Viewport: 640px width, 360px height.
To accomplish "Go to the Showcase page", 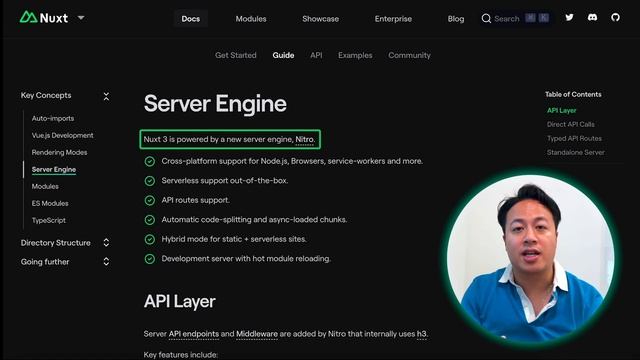I will pyautogui.click(x=320, y=19).
